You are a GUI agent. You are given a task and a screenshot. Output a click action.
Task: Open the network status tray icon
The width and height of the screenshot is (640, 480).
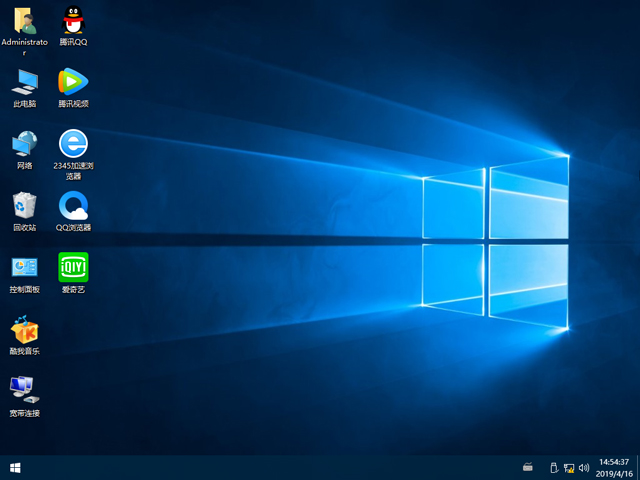click(x=569, y=468)
